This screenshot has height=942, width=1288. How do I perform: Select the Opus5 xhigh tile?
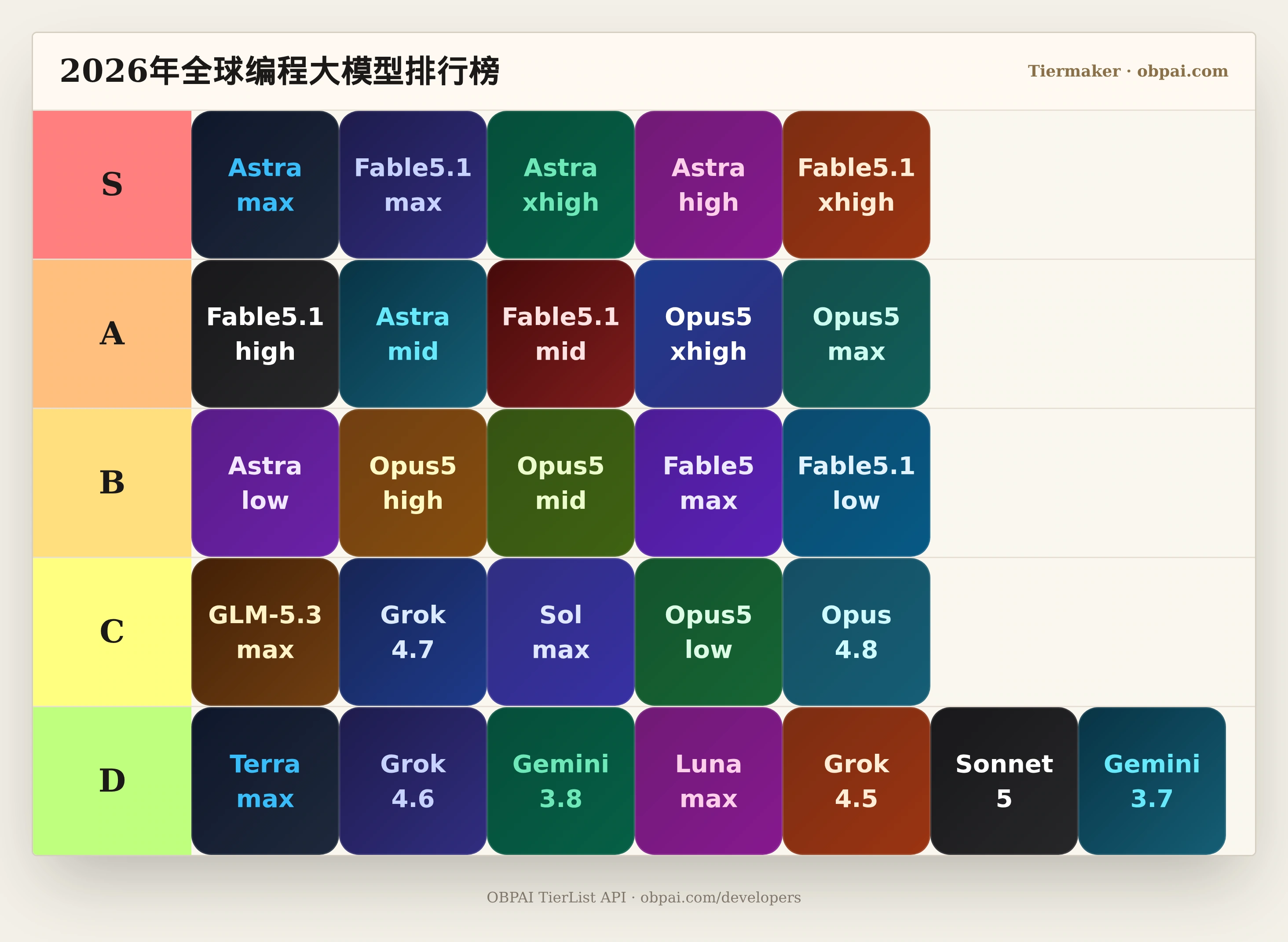pyautogui.click(x=709, y=334)
